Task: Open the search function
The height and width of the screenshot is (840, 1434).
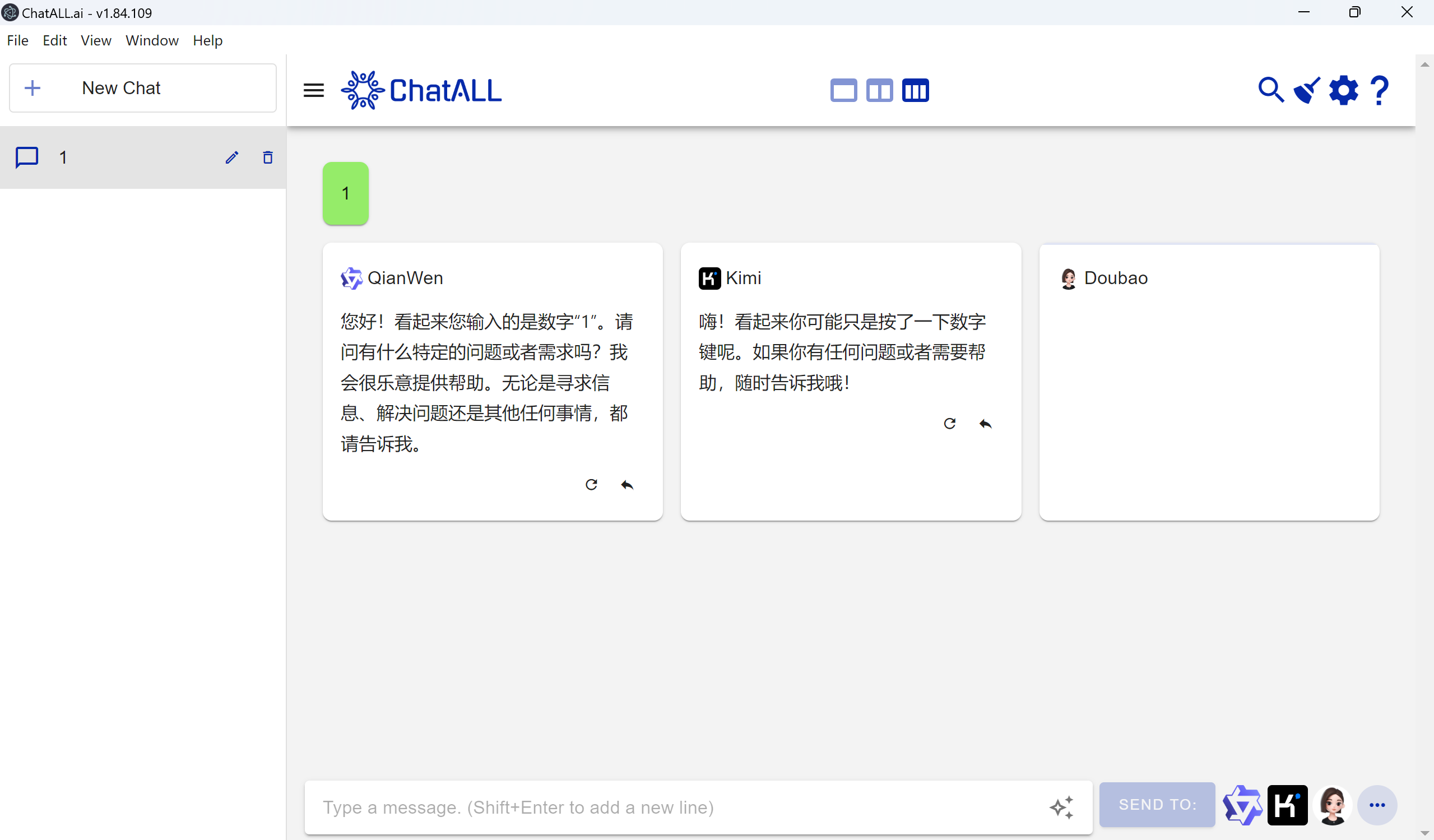Action: pyautogui.click(x=1271, y=90)
